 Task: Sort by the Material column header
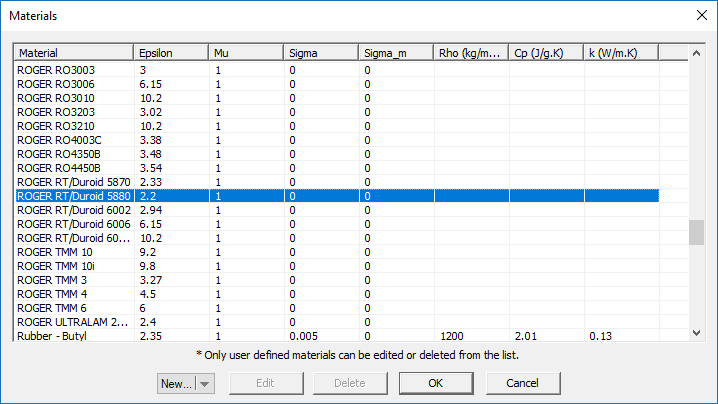point(73,53)
